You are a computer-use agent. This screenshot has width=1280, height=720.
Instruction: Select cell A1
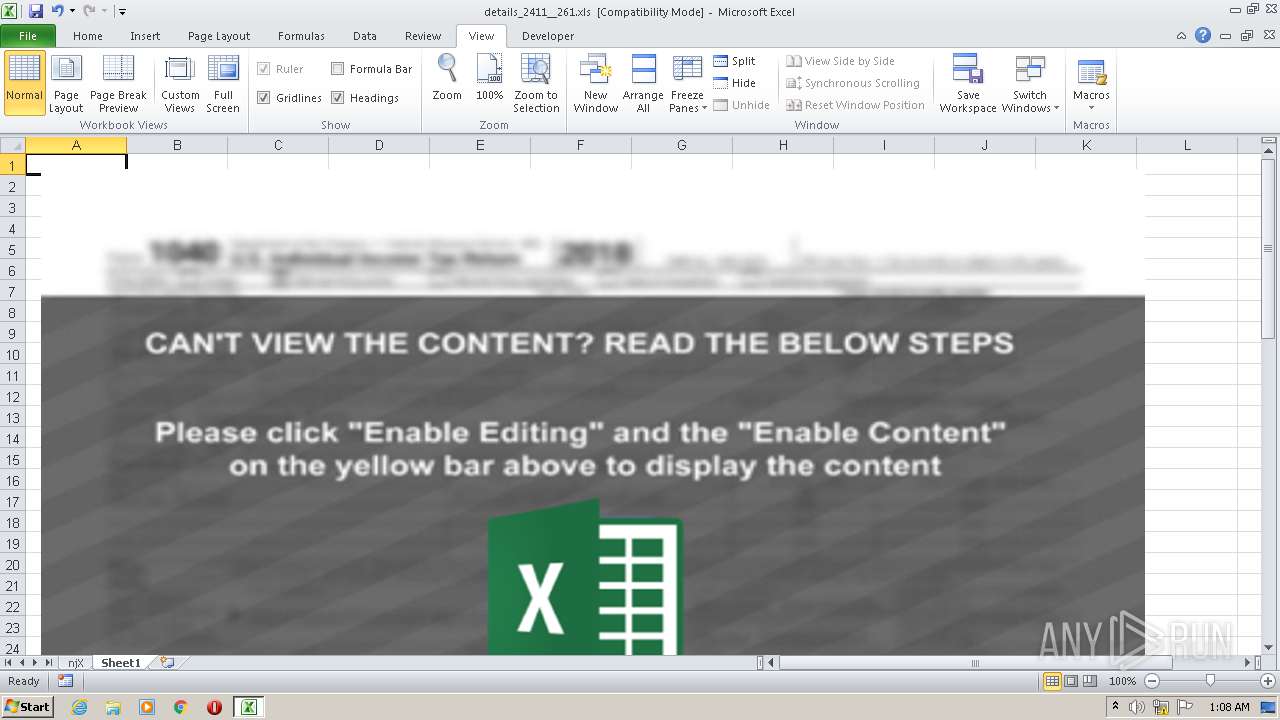(x=76, y=165)
